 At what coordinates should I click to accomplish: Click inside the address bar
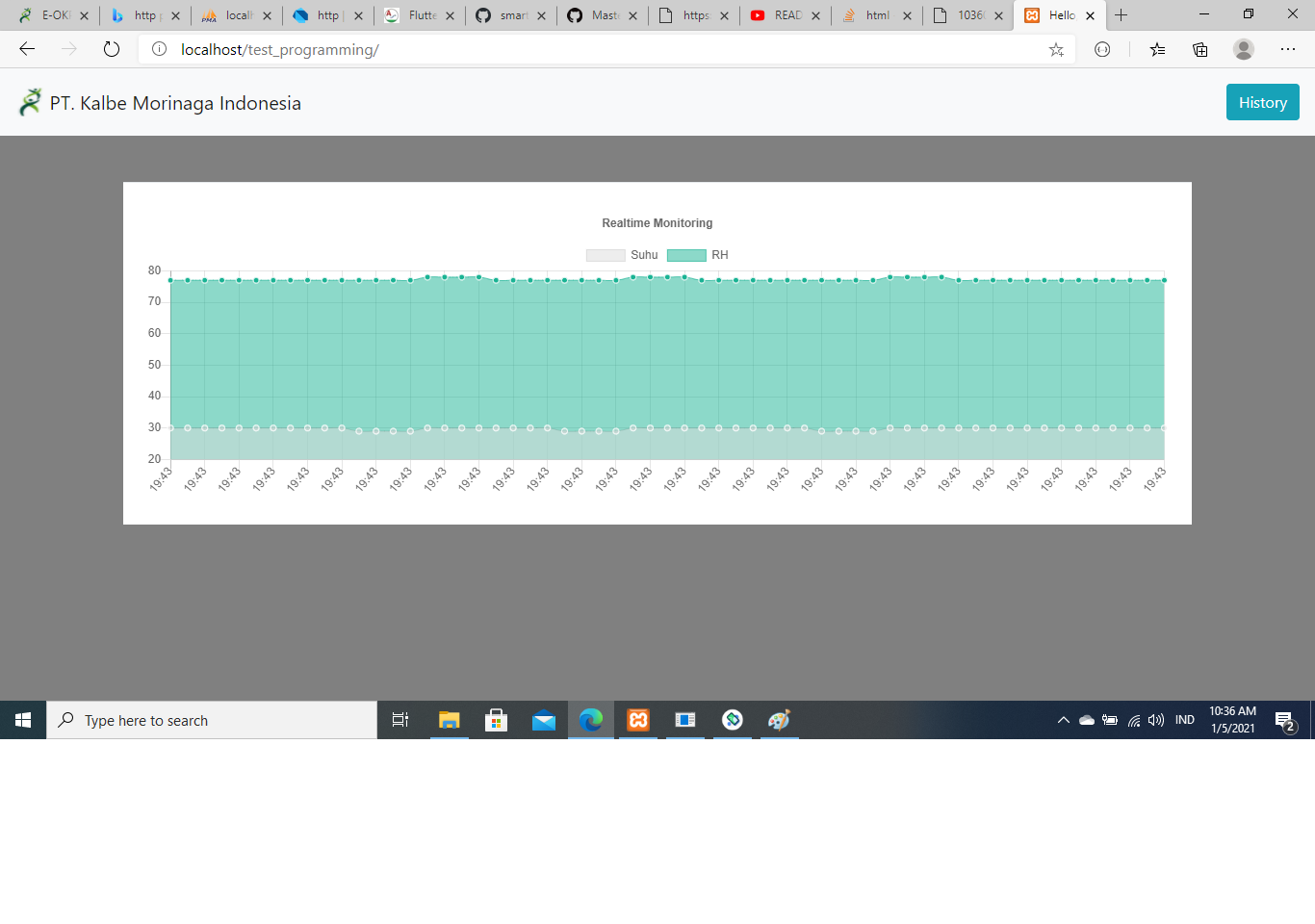point(578,49)
